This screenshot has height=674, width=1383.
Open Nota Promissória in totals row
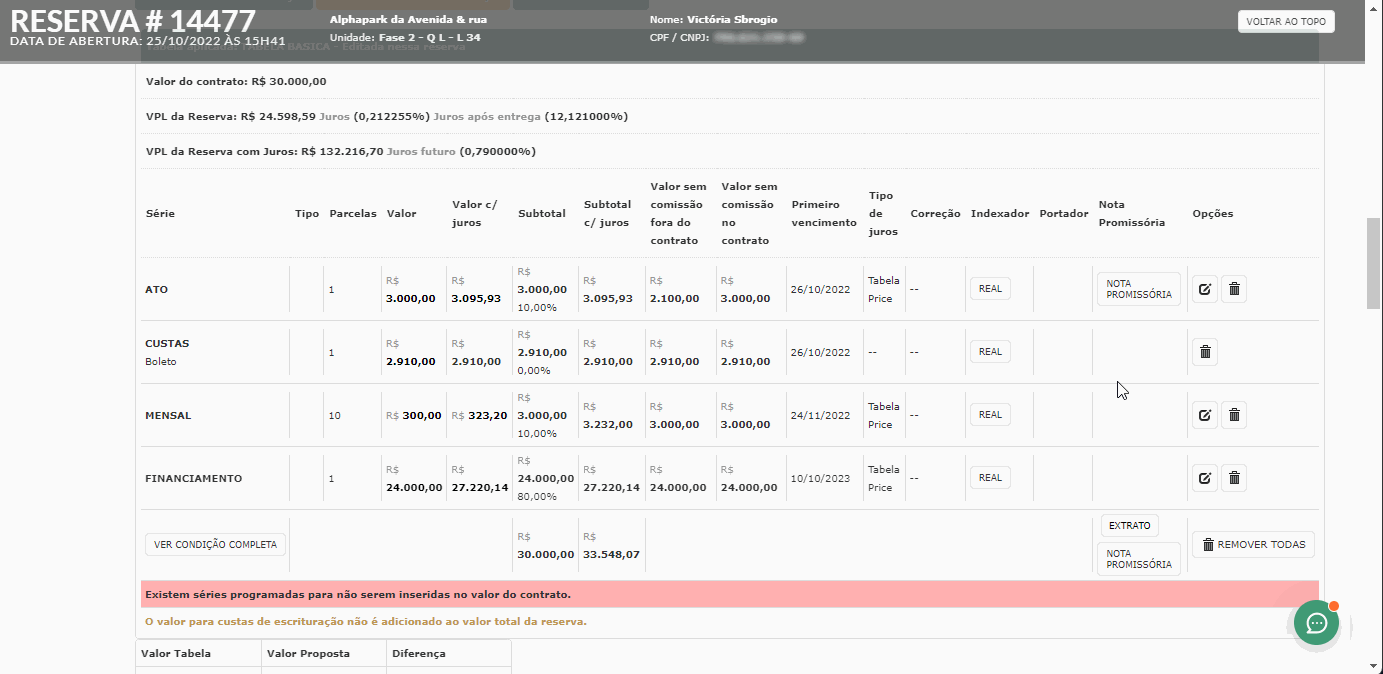(1138, 559)
